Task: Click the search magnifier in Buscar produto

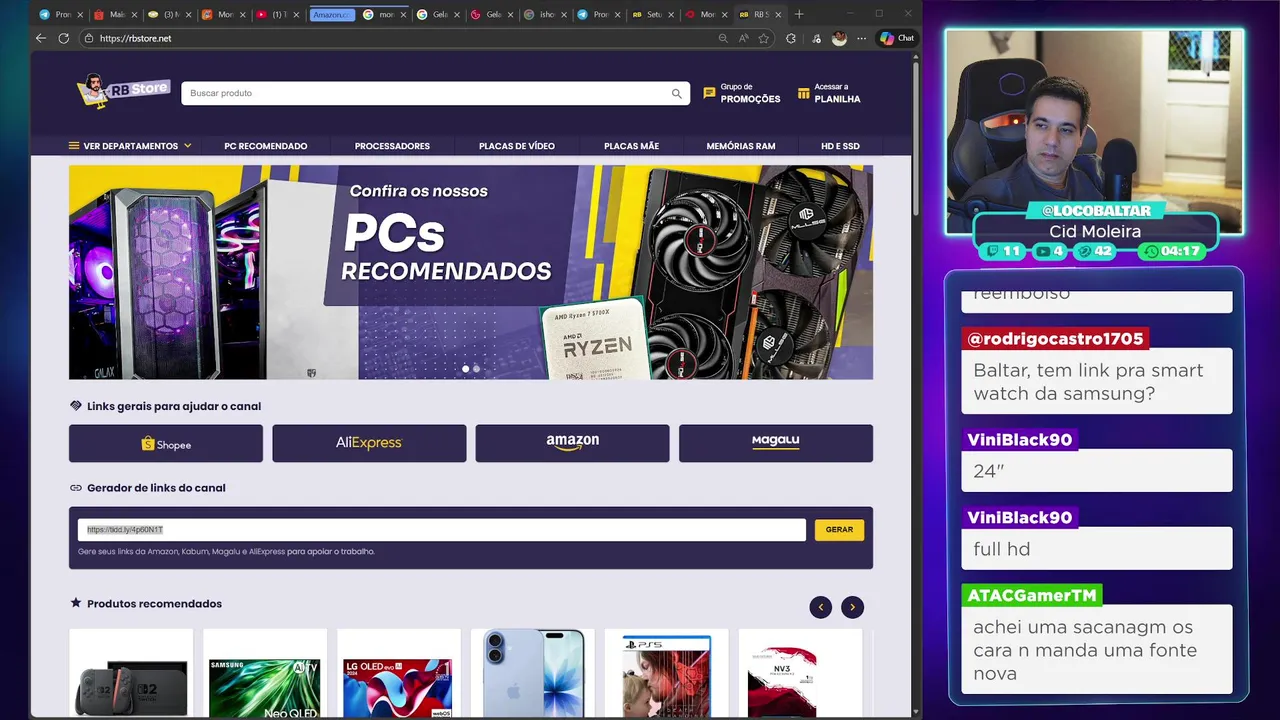Action: pyautogui.click(x=677, y=93)
